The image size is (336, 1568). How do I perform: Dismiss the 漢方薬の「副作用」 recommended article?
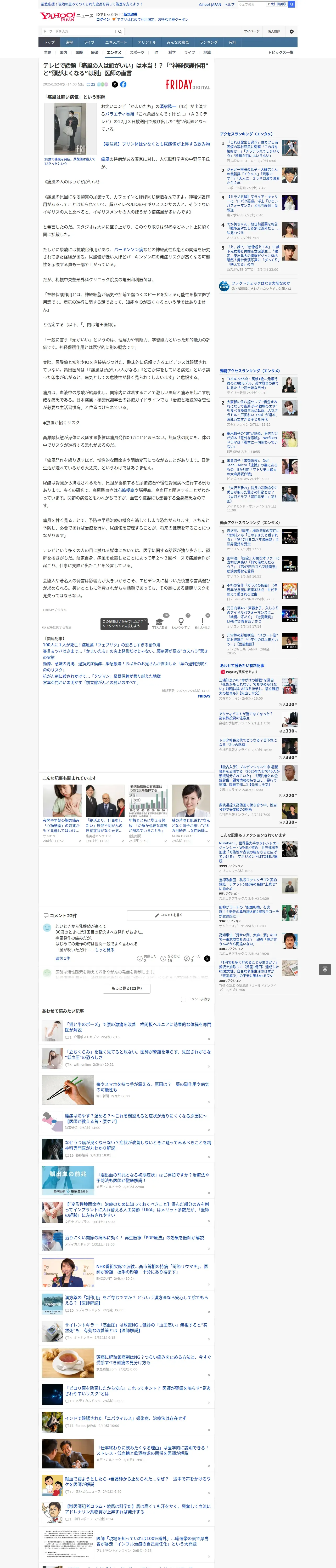(x=209, y=1311)
